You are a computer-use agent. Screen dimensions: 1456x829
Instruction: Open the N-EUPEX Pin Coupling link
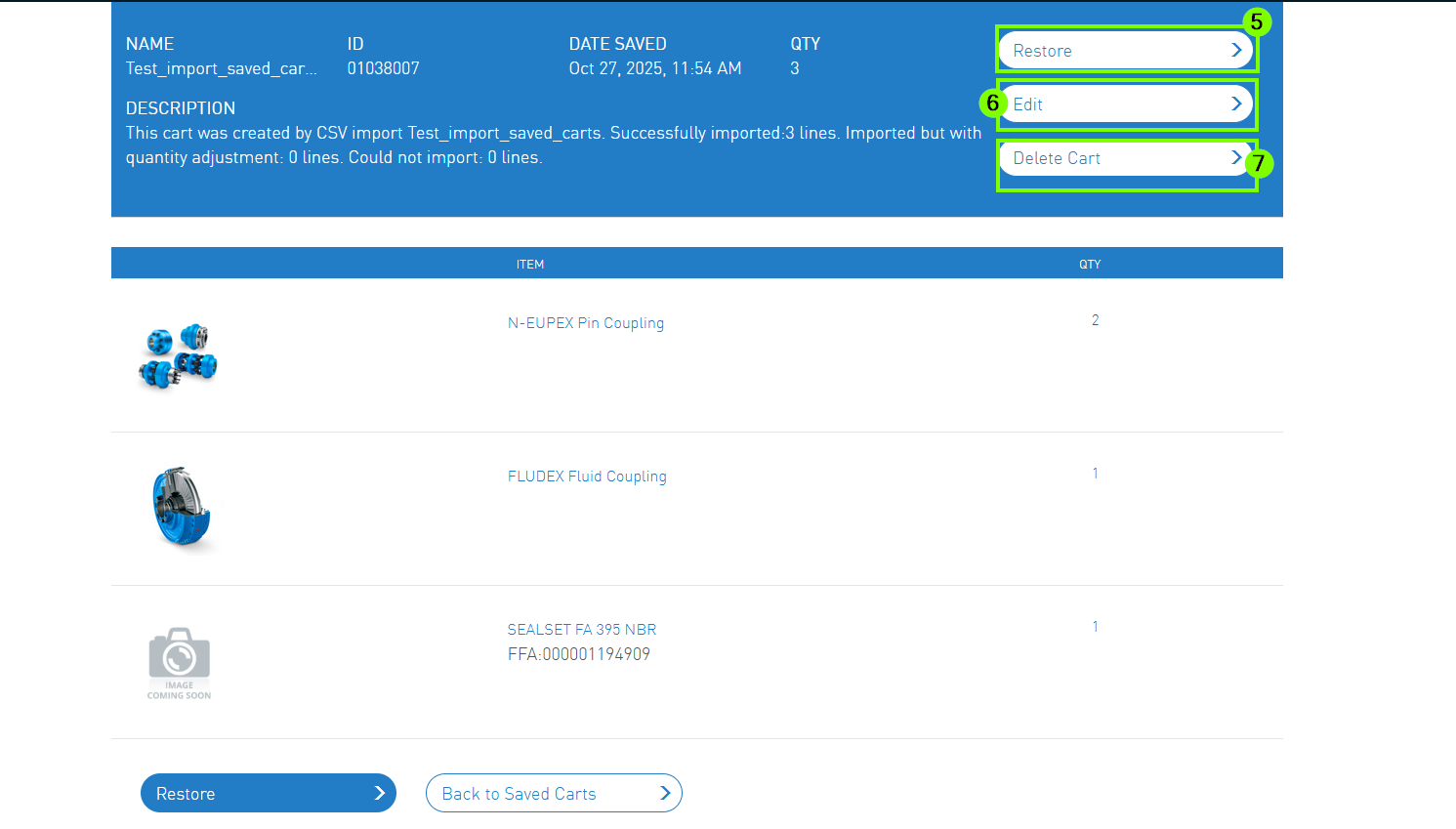point(585,323)
